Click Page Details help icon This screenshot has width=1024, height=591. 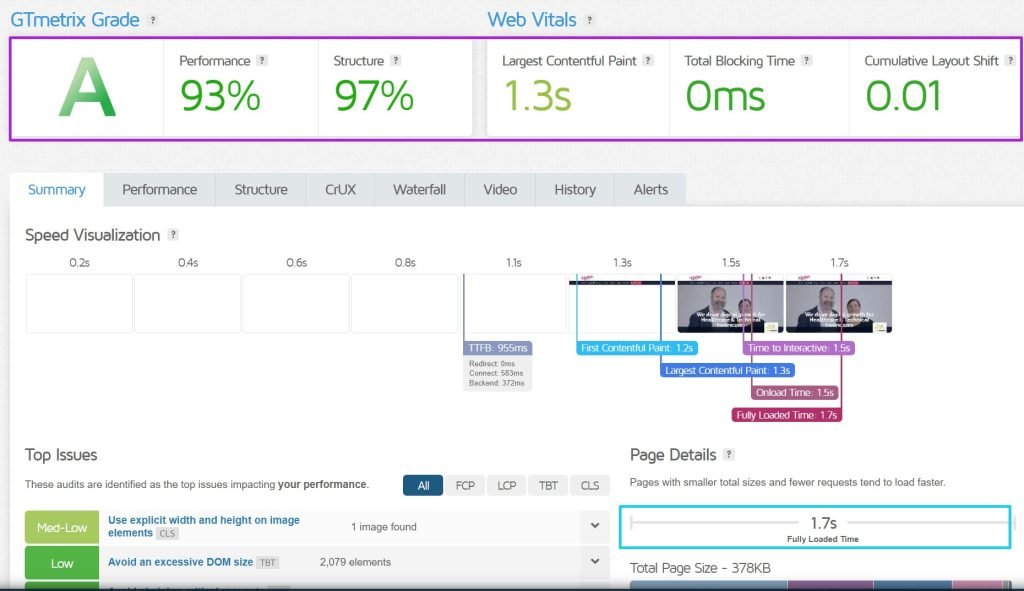(729, 455)
